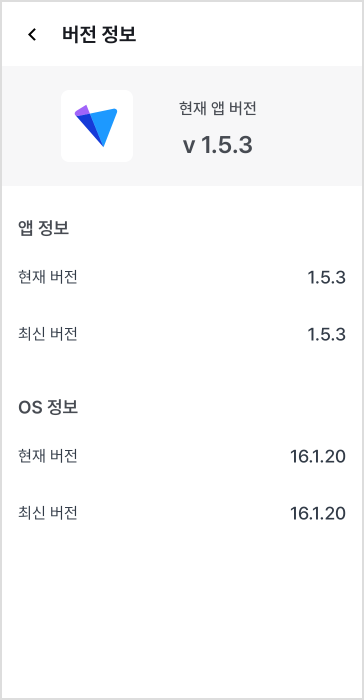Select the 앱 정보 section header
Screen dimensions: 364x700
pyautogui.click(x=43, y=228)
